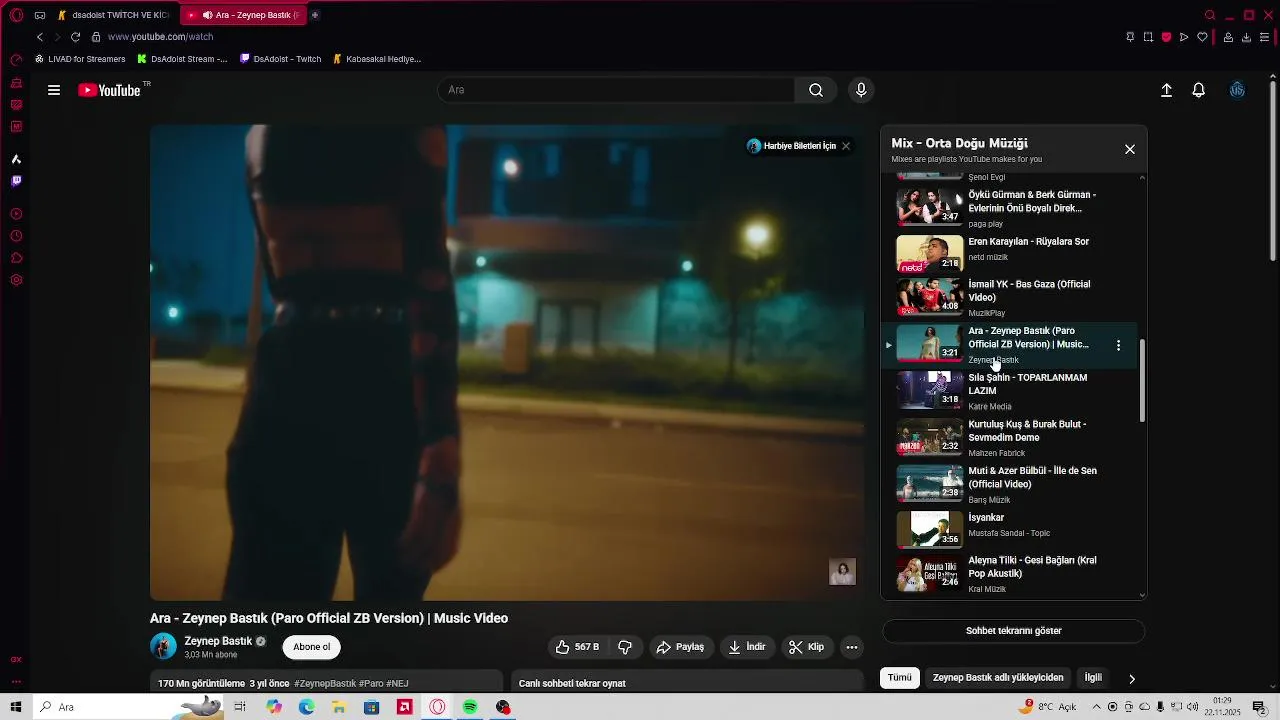1280x720 pixels.
Task: Select the Tümü filter chip
Action: tap(900, 678)
